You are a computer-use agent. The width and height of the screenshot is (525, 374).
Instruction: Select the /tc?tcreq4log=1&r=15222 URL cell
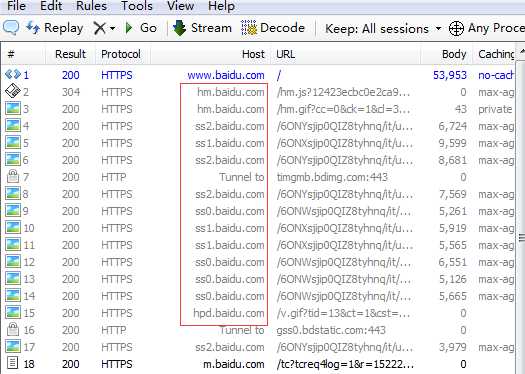[345, 364]
